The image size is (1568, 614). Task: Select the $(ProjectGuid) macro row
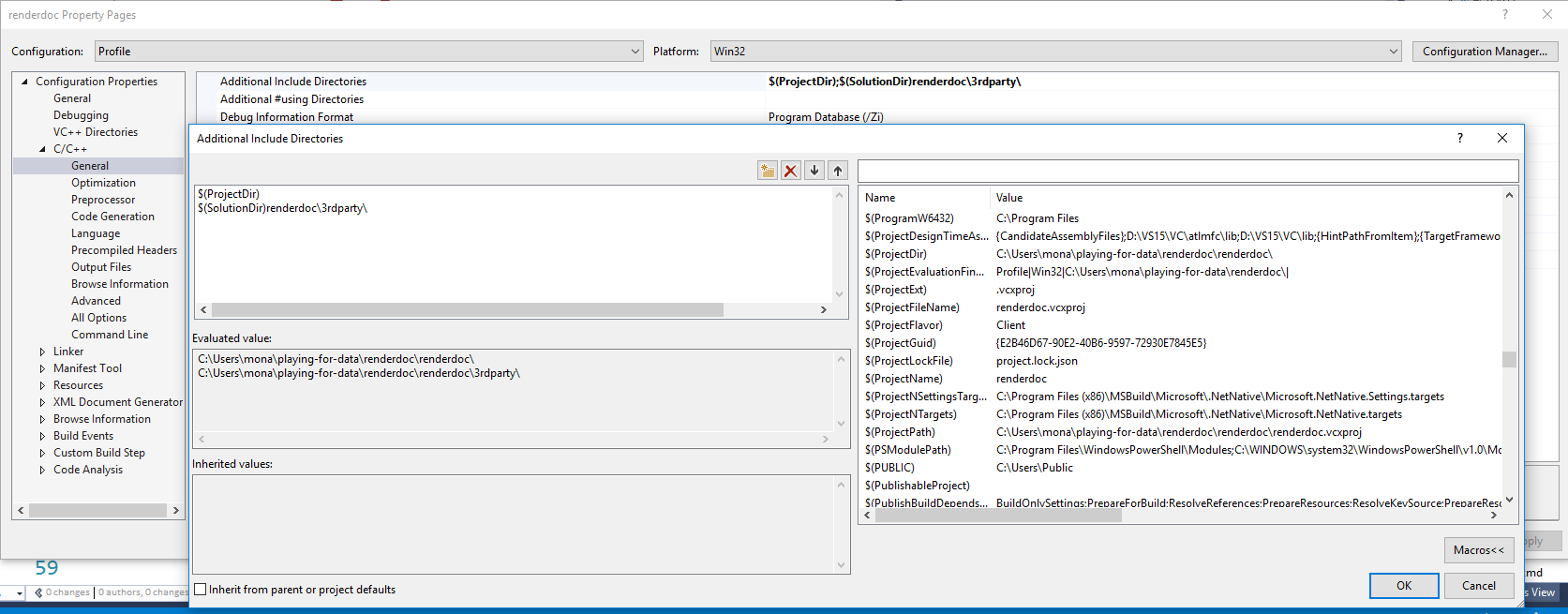coord(1181,343)
